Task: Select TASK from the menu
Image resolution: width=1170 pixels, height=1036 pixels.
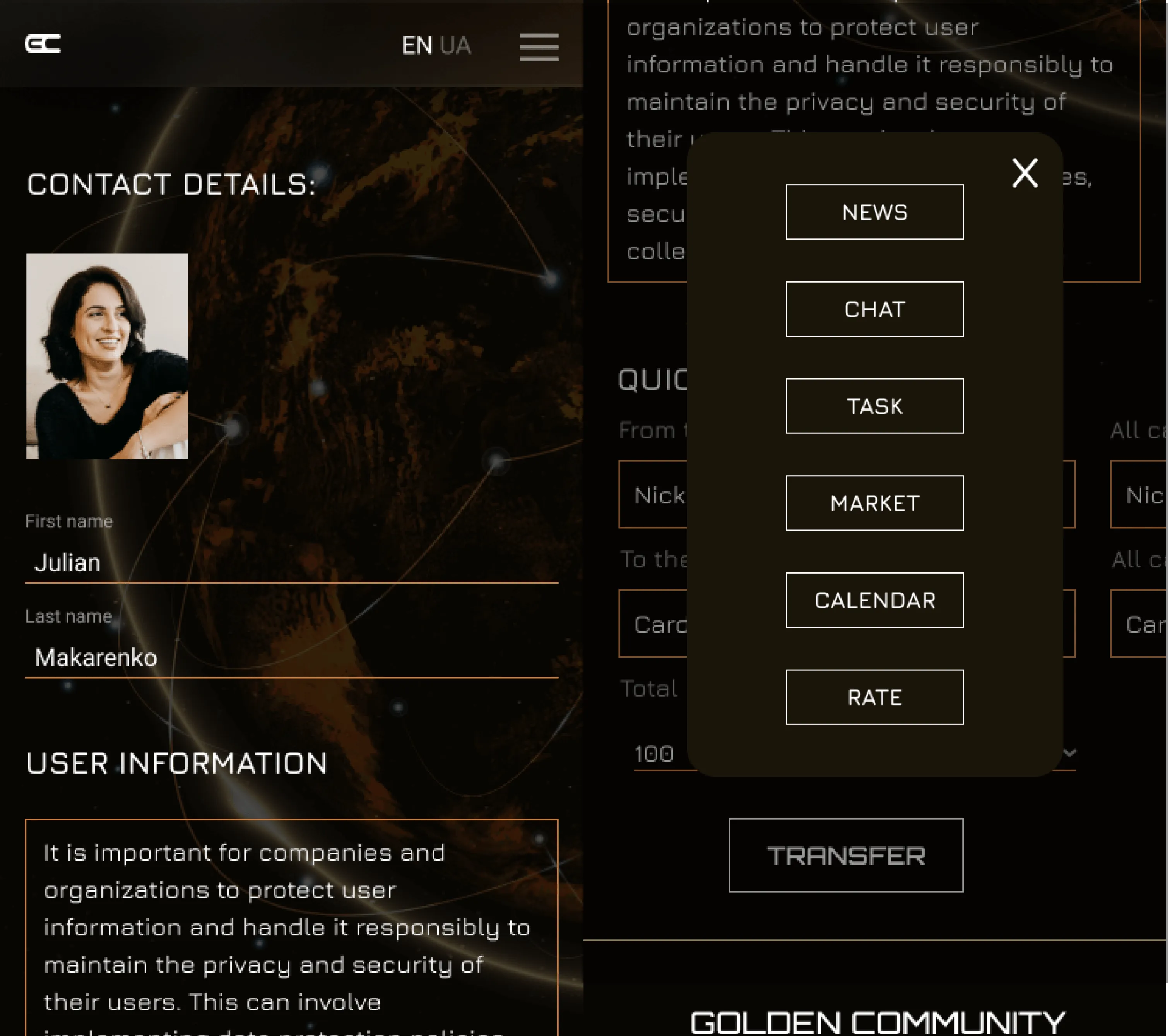Action: click(874, 406)
